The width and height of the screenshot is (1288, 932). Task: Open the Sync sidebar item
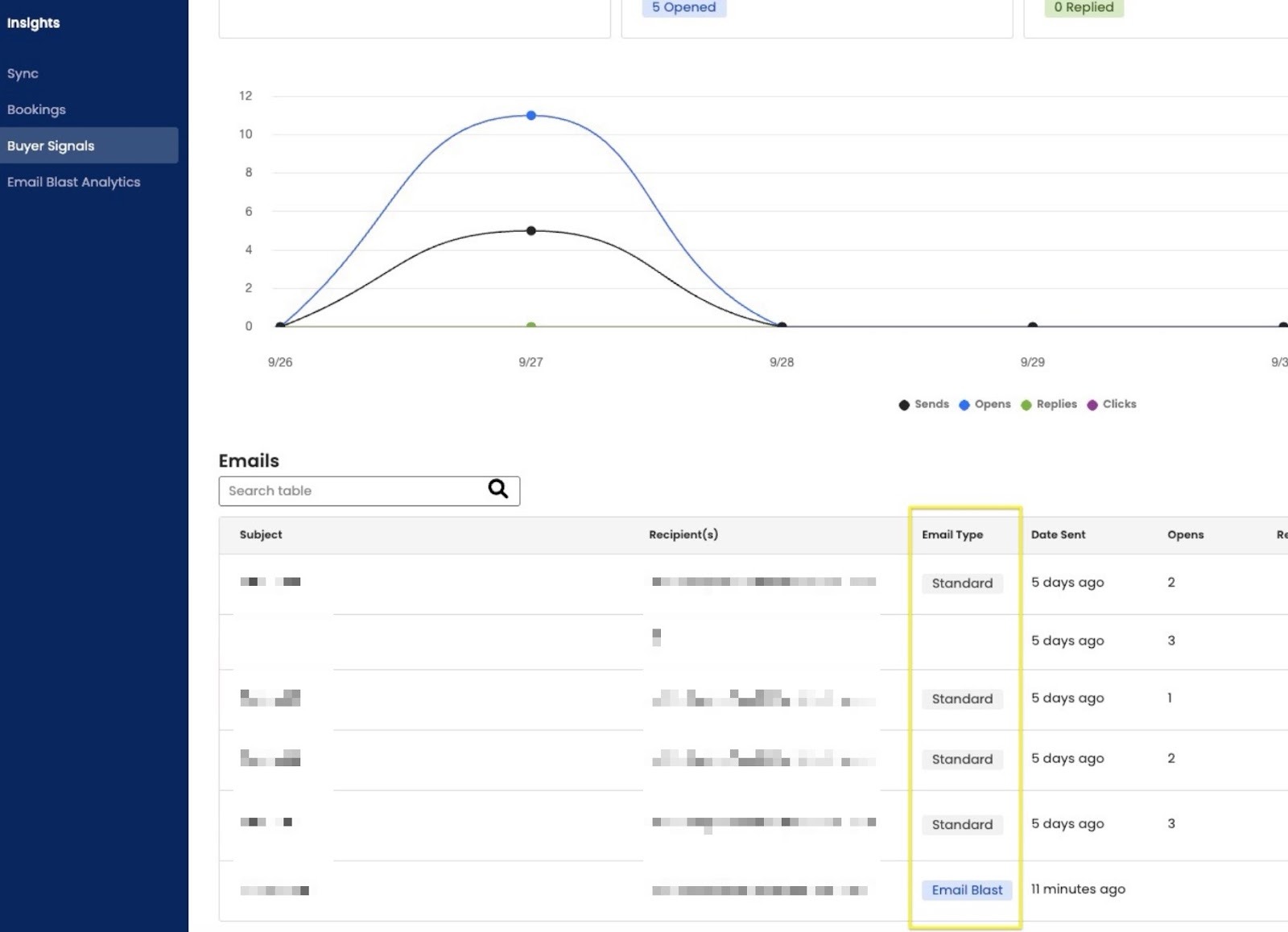23,73
